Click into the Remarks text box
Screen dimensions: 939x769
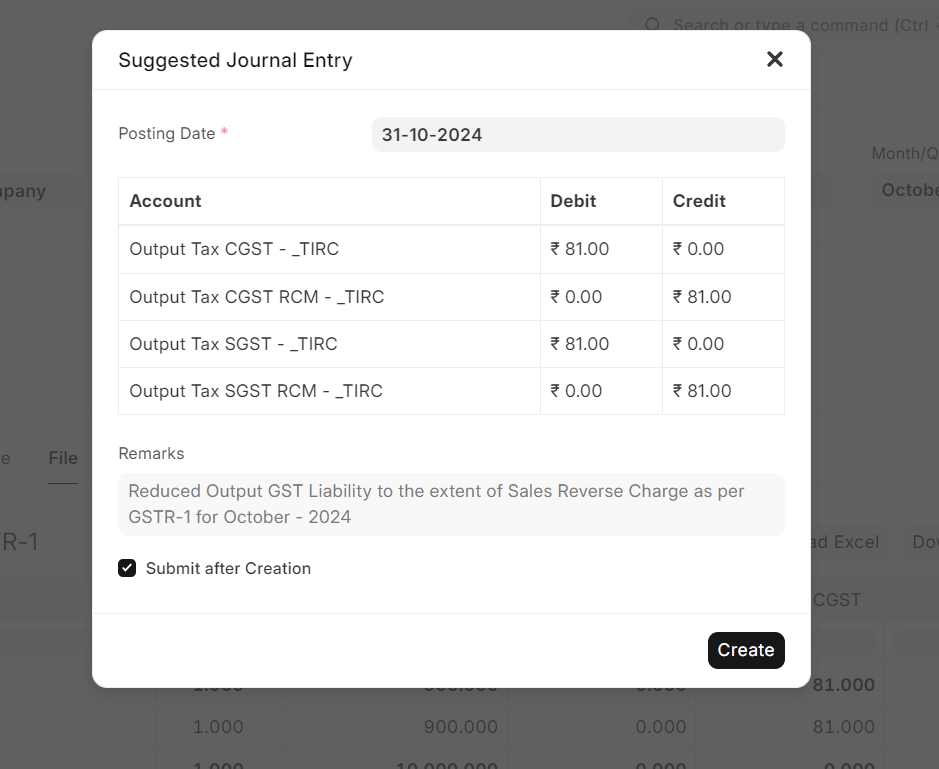point(451,504)
